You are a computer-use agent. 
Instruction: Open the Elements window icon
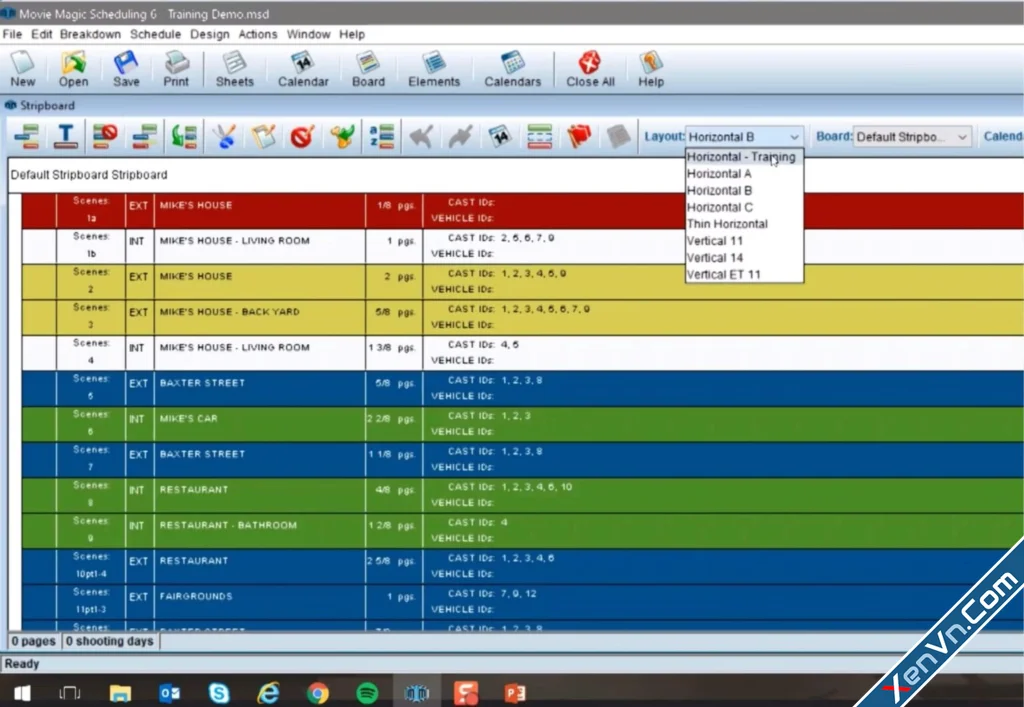[434, 67]
